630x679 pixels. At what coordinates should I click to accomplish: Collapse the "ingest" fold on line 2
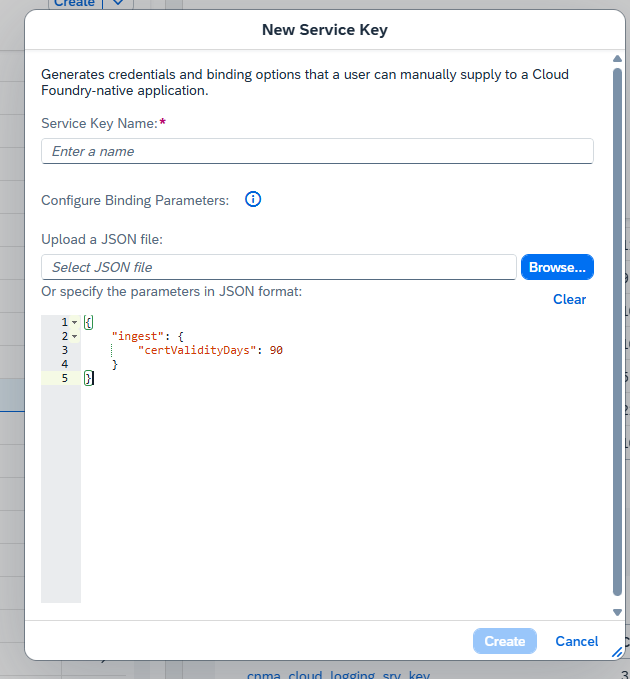[x=74, y=336]
